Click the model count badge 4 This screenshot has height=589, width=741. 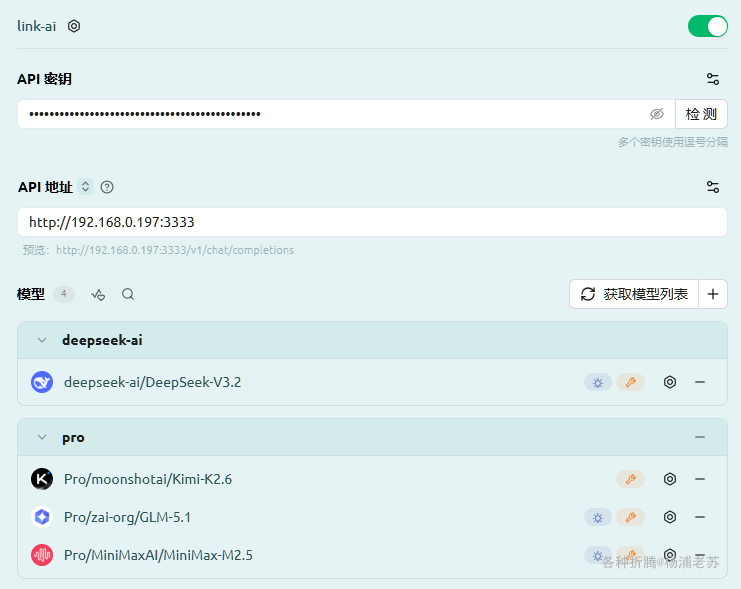pos(64,294)
